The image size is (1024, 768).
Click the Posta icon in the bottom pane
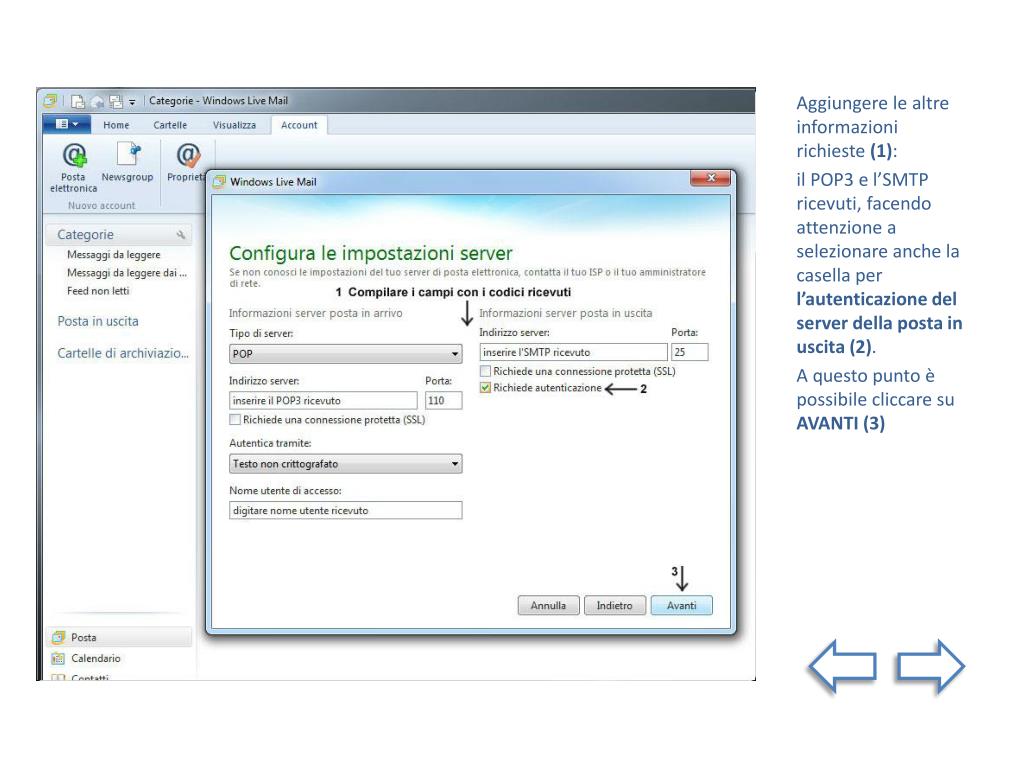coord(58,637)
